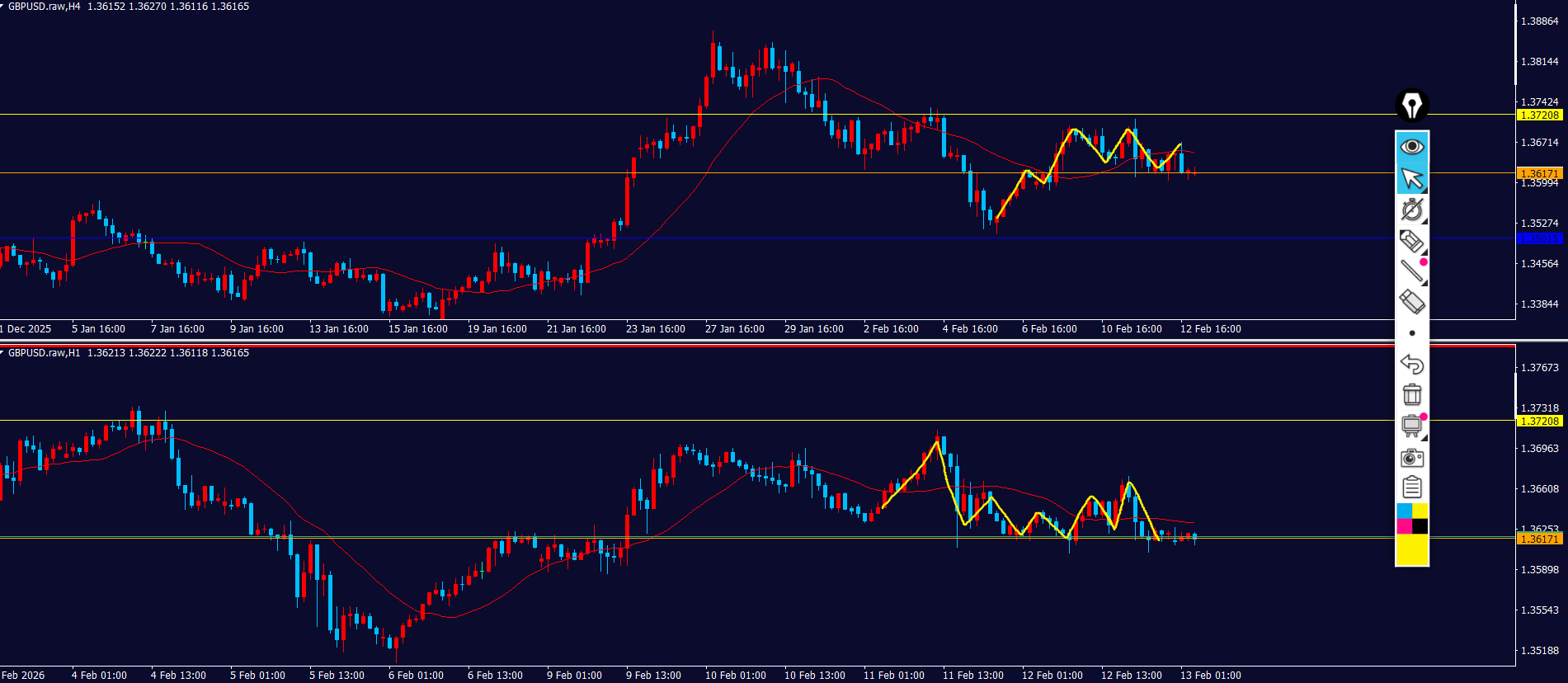Image resolution: width=1568 pixels, height=683 pixels.
Task: Clear all drawings with the trash icon
Action: (1412, 394)
